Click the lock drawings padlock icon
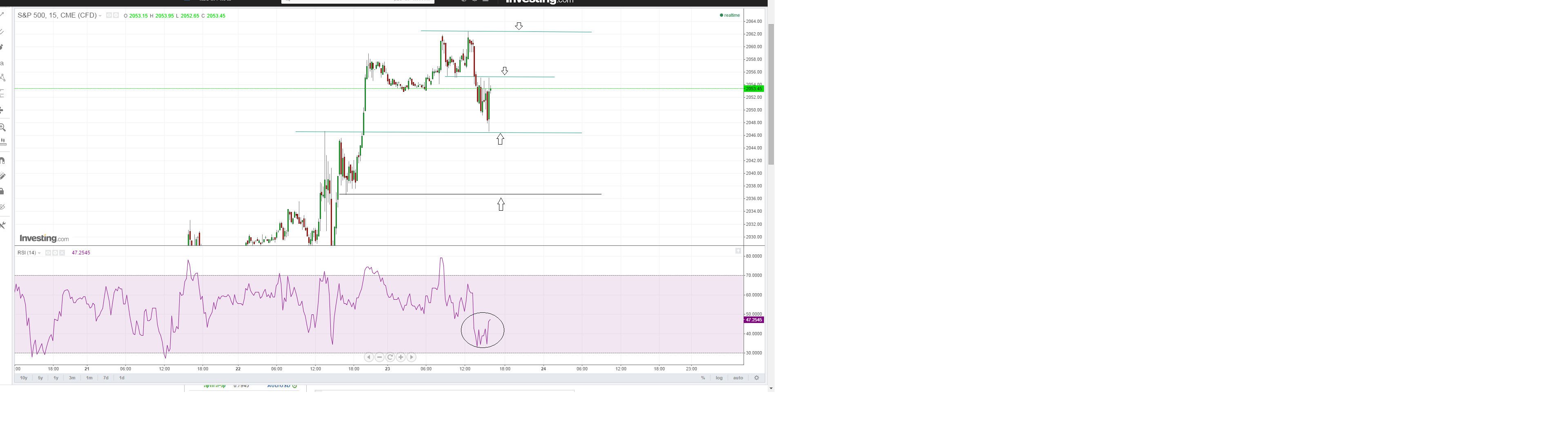Viewport: 1568px width, 441px height. (x=2, y=191)
